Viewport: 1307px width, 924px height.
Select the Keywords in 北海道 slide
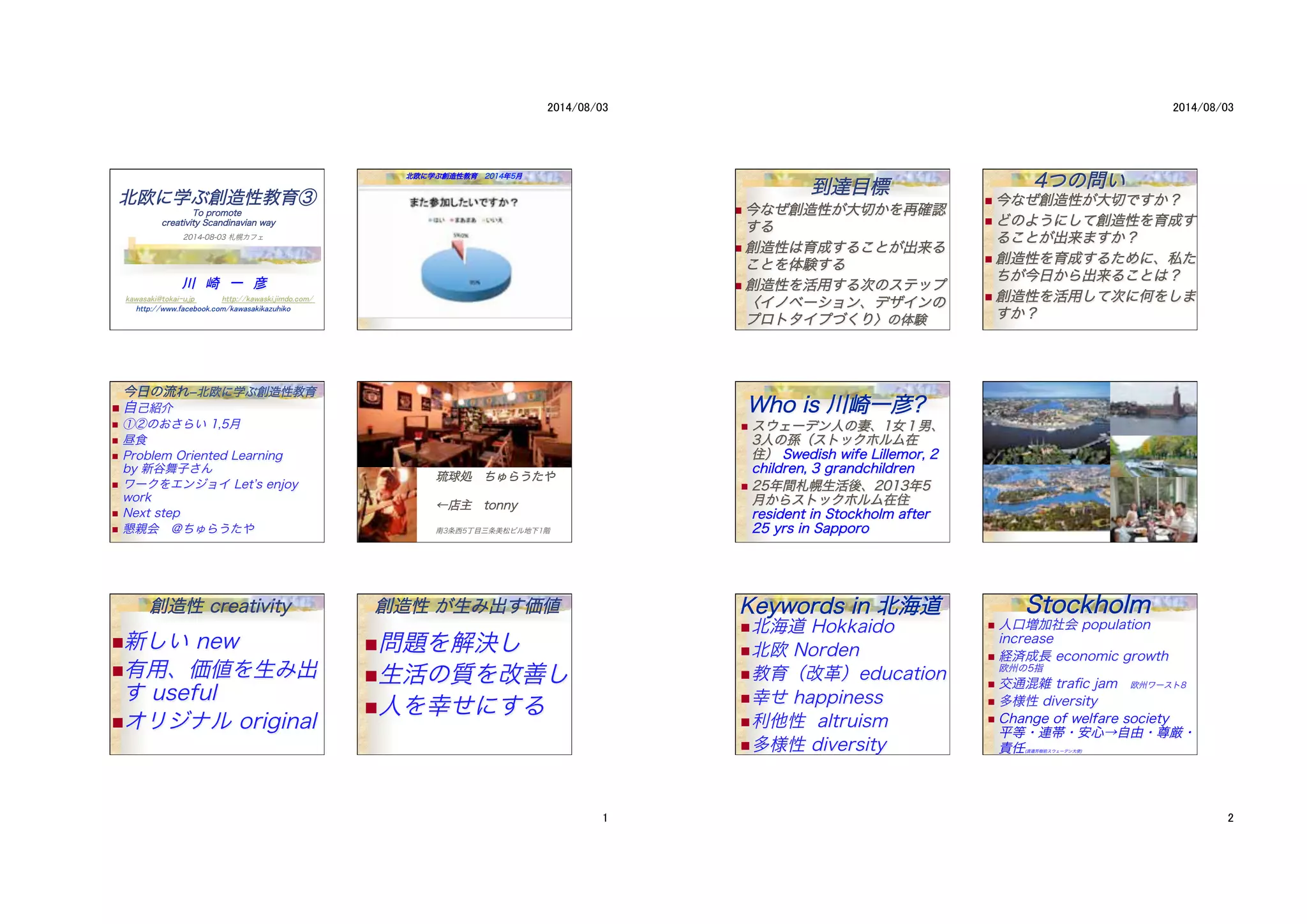(x=842, y=674)
